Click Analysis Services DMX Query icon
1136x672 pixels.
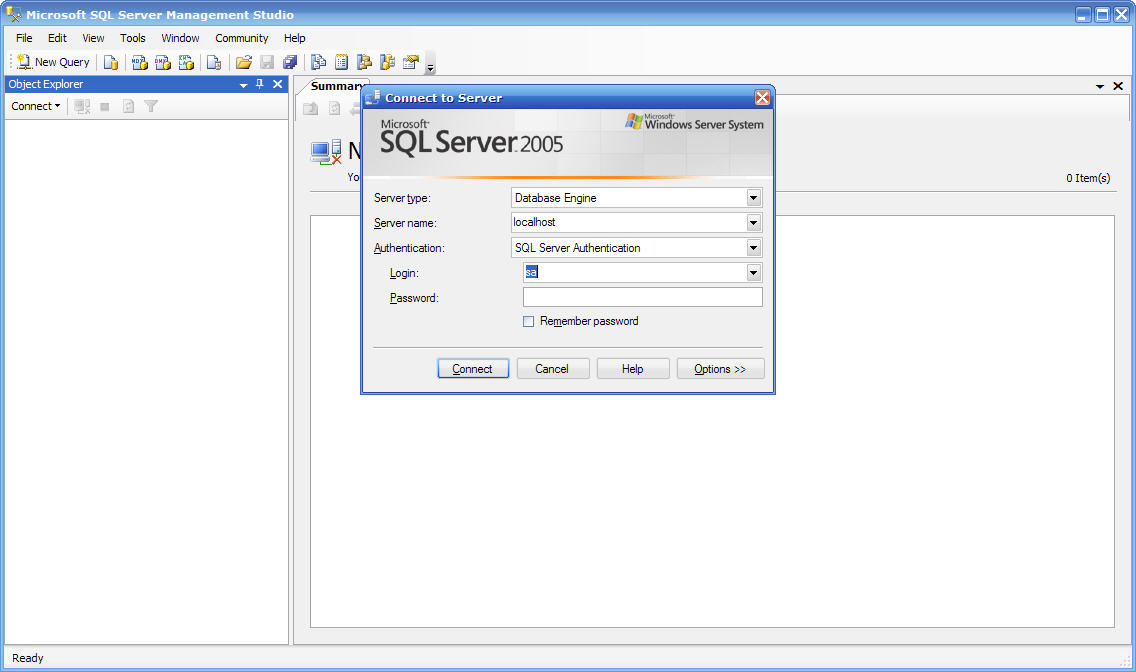(x=162, y=62)
